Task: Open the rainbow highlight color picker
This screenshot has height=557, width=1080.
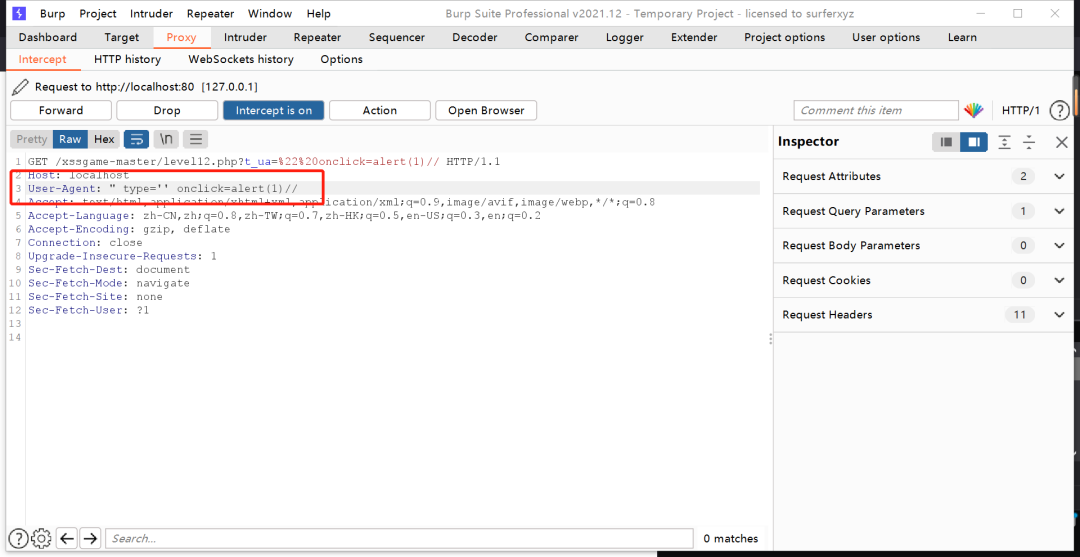Action: tap(973, 110)
